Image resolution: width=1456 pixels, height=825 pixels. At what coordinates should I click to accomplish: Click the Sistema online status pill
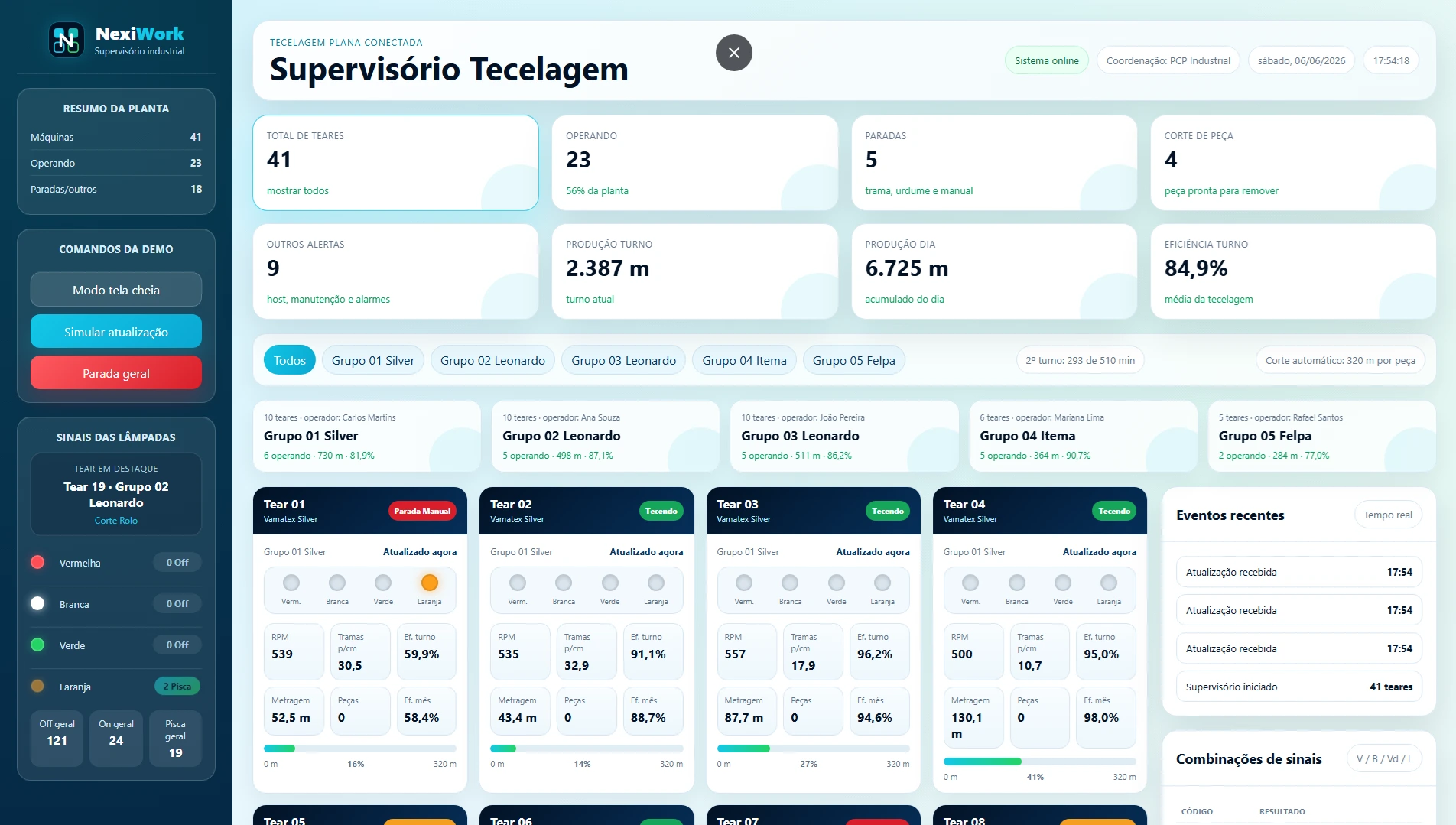(1047, 60)
